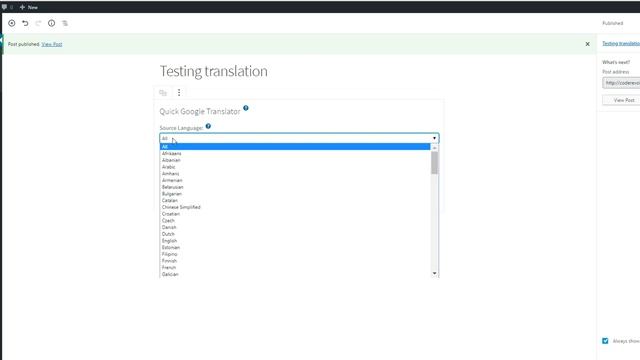640x360 pixels.
Task: Open block More options menu
Action: click(179, 93)
